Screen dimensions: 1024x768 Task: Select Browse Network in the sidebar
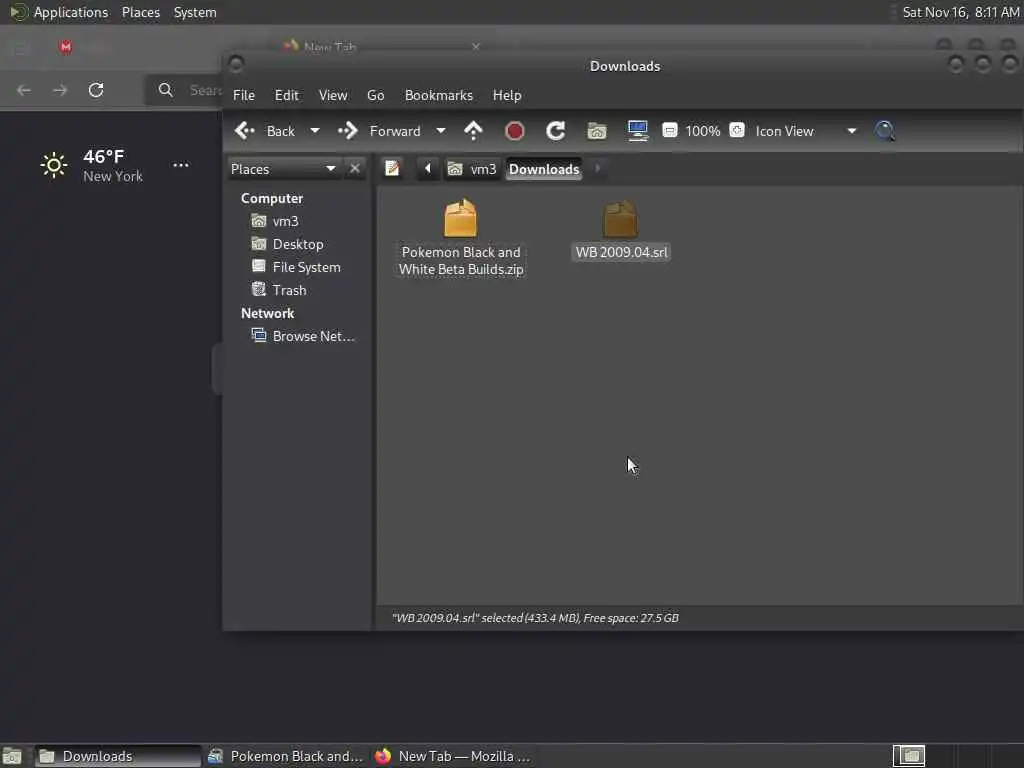point(313,336)
